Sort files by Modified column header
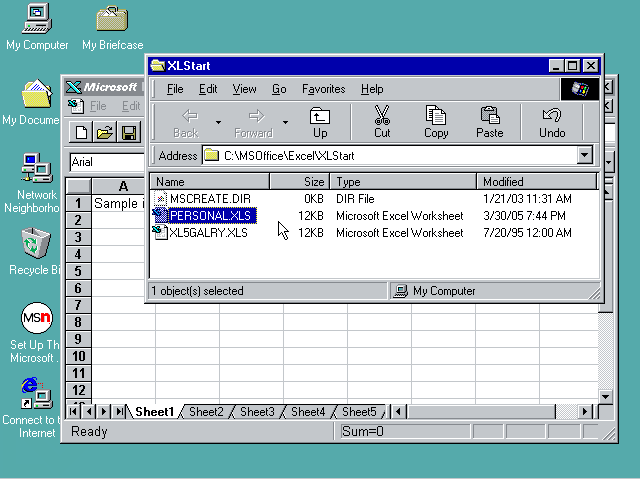 point(537,182)
